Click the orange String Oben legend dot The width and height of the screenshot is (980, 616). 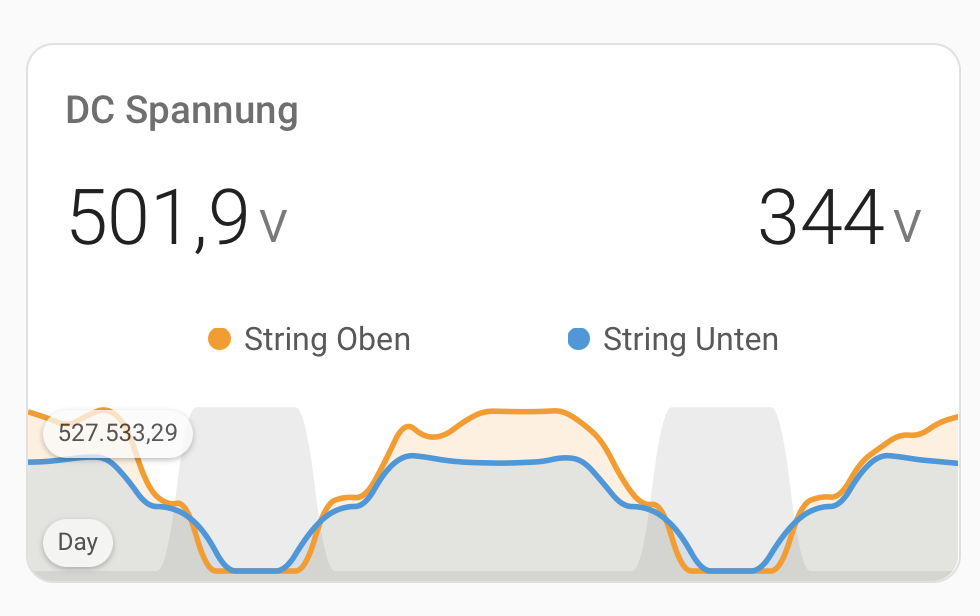219,339
